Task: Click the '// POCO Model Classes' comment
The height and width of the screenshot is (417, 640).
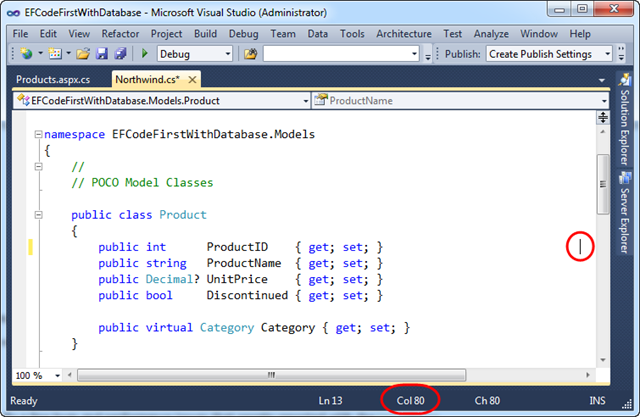Action: [142, 183]
